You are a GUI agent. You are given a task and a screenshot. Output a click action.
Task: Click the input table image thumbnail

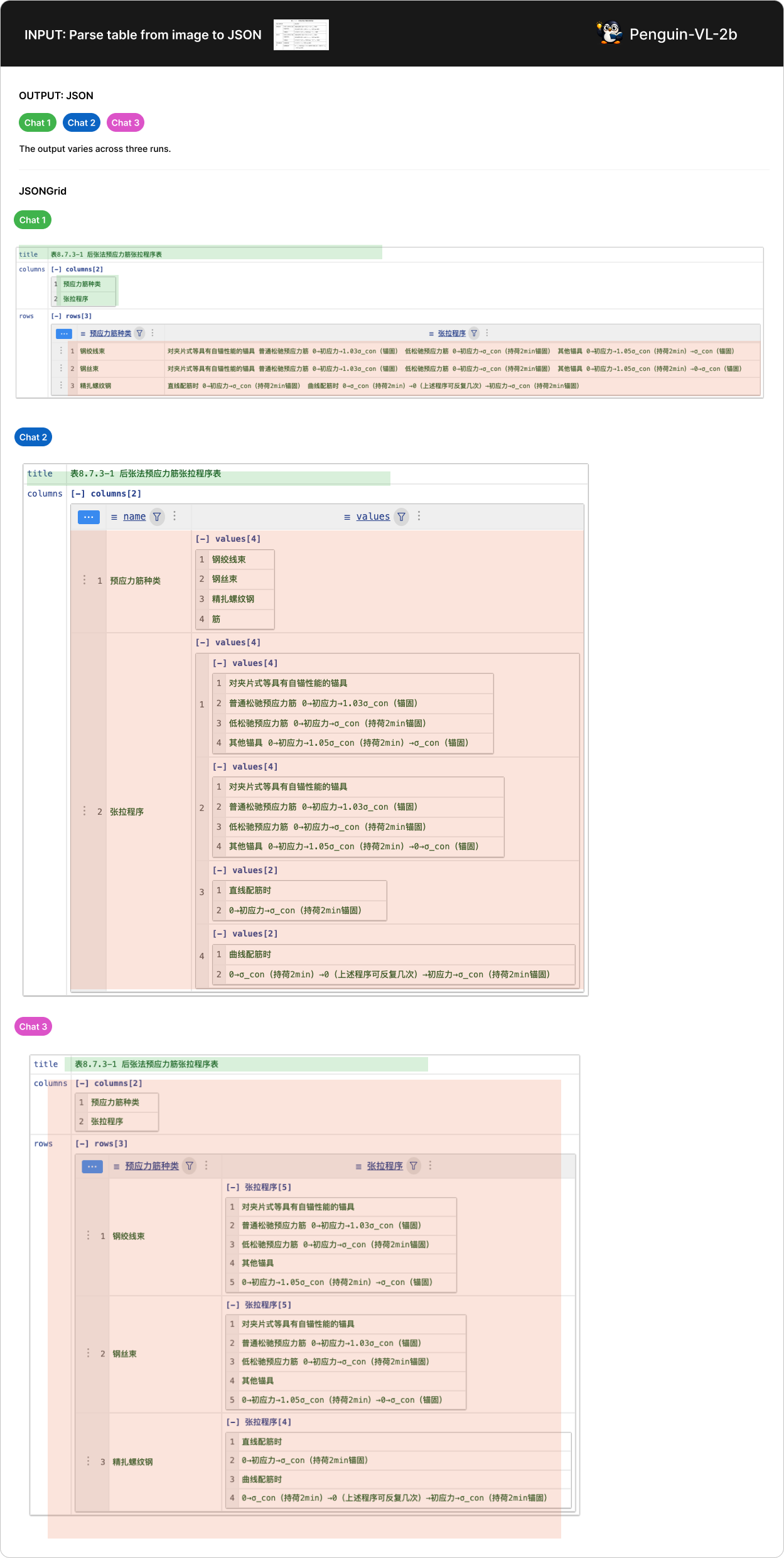pyautogui.click(x=301, y=35)
